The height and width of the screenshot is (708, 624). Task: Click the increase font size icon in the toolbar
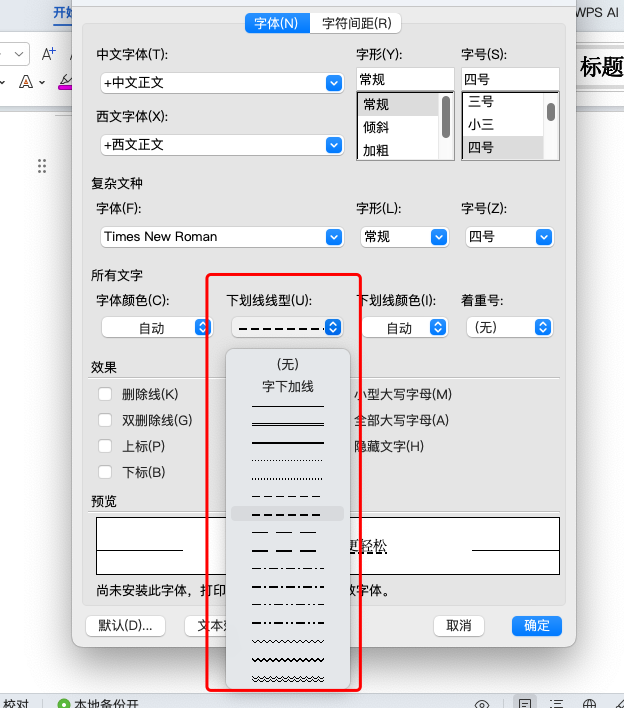point(48,54)
